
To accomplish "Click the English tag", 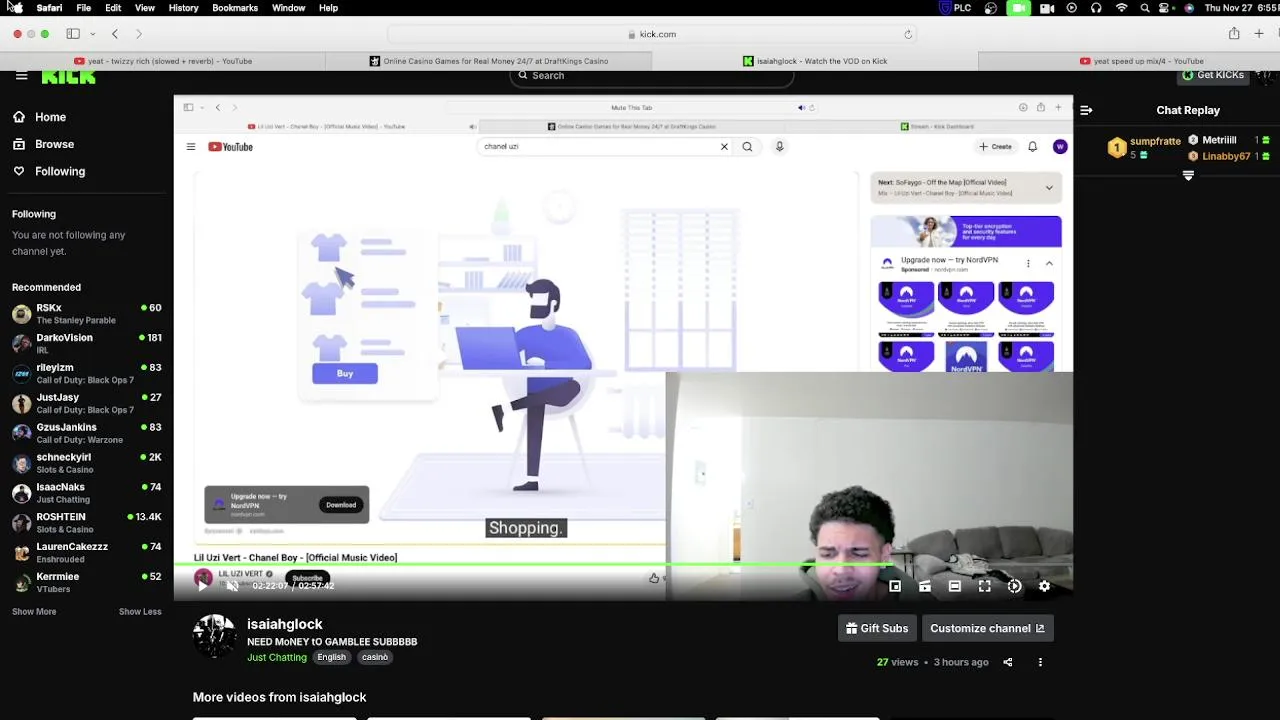I will point(331,657).
